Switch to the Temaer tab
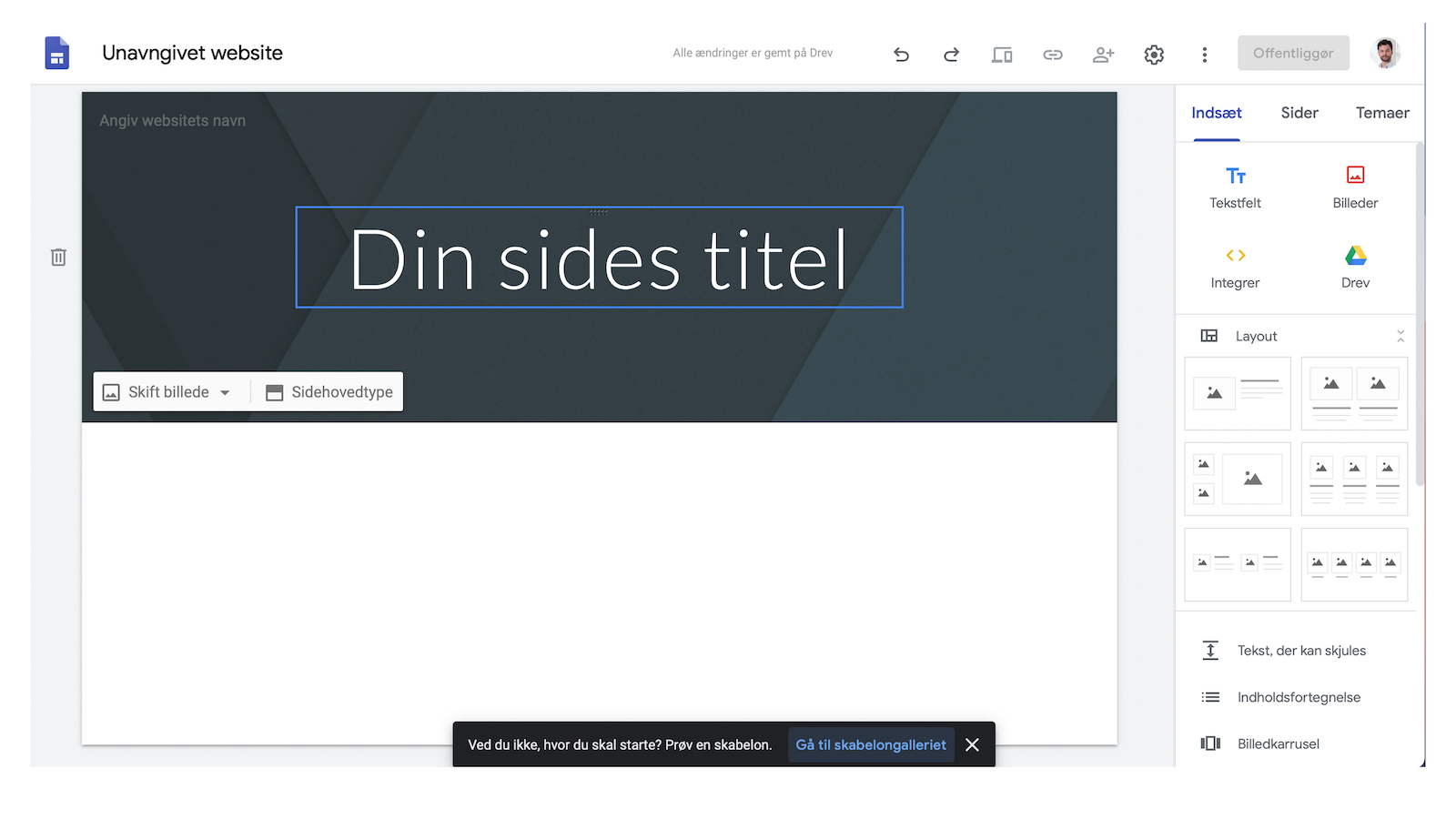 (x=1382, y=112)
